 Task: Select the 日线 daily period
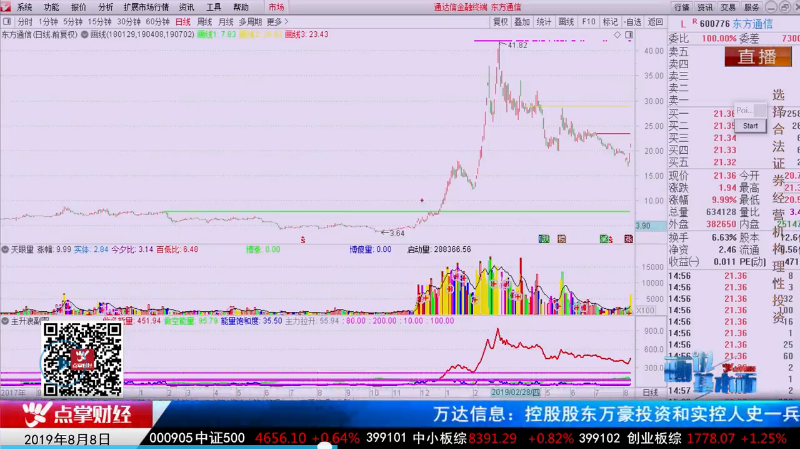183,22
